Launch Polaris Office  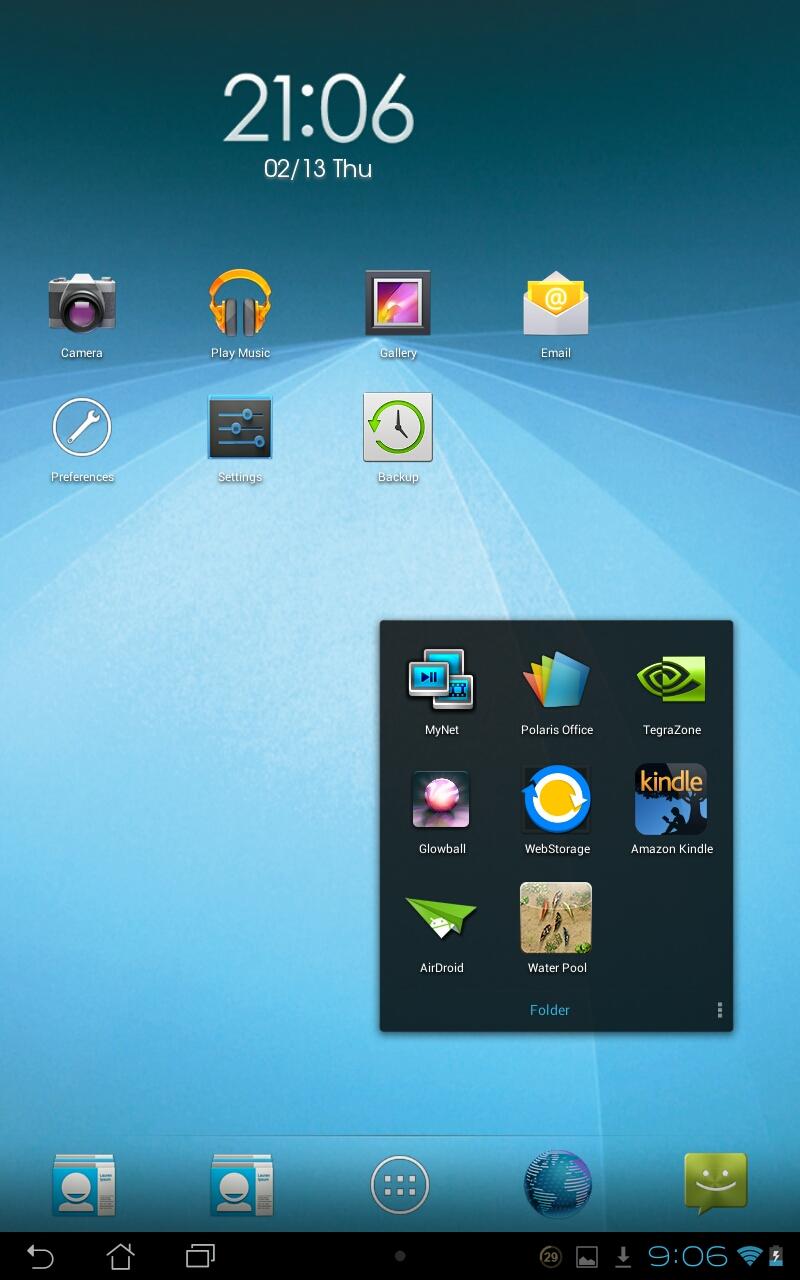coord(557,680)
